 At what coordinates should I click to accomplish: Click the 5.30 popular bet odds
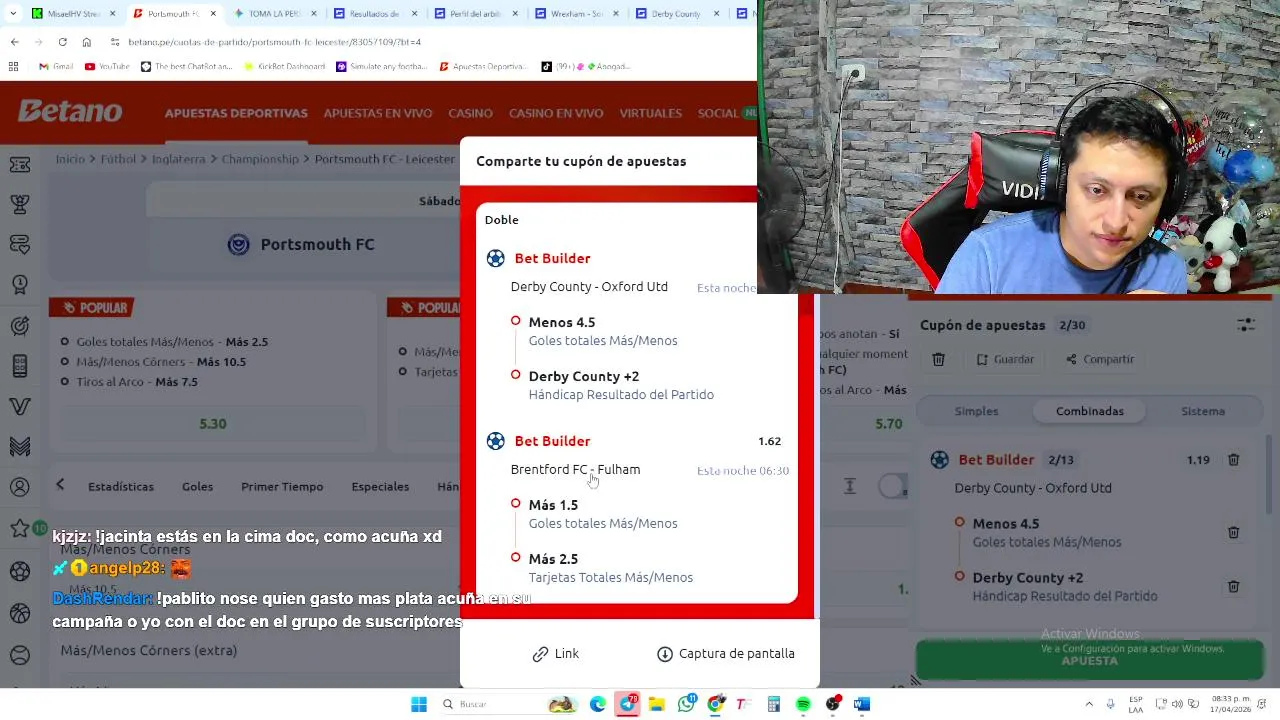212,424
